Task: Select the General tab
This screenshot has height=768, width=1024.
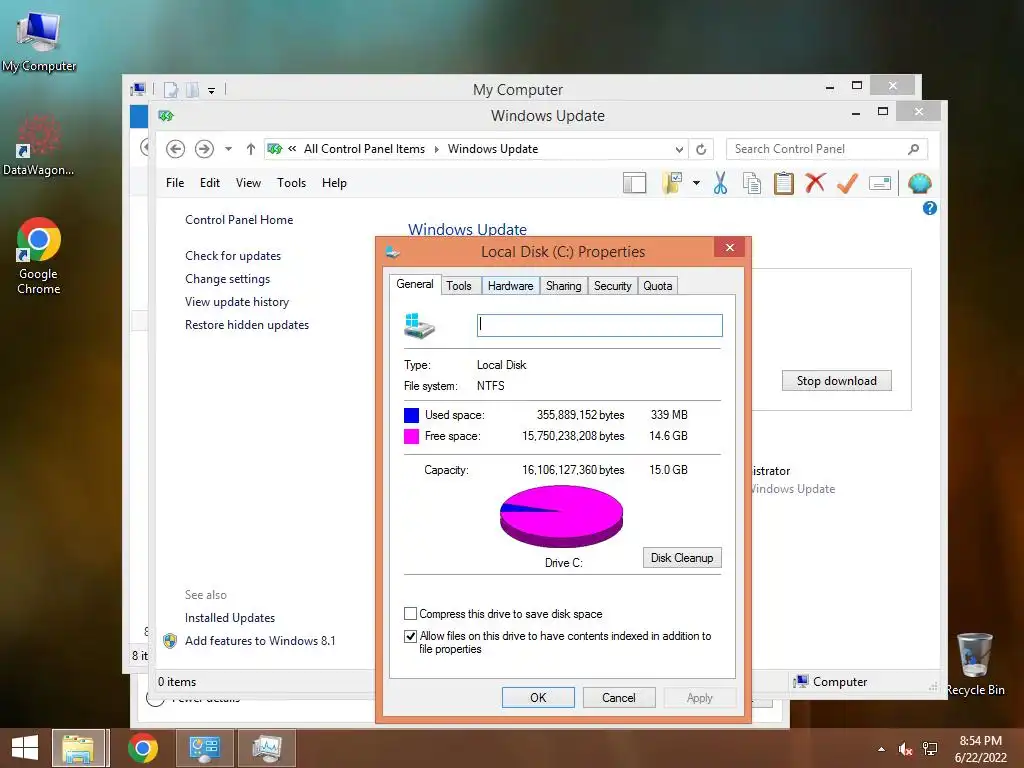Action: click(415, 284)
